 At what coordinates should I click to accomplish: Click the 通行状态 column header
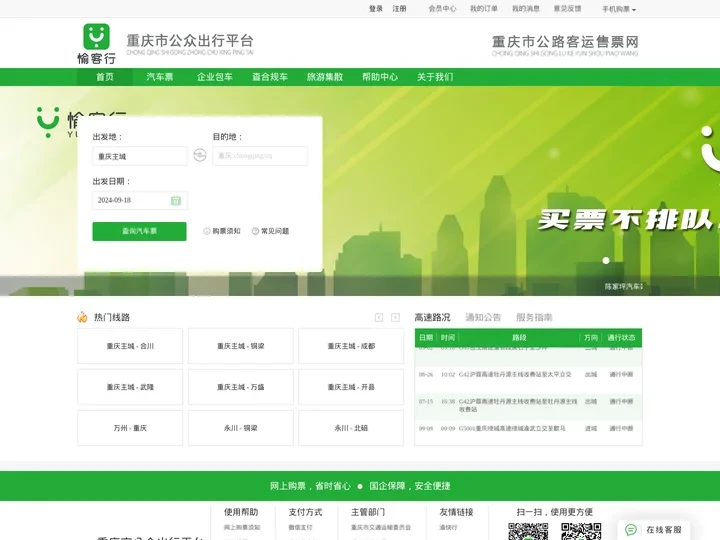pos(621,338)
